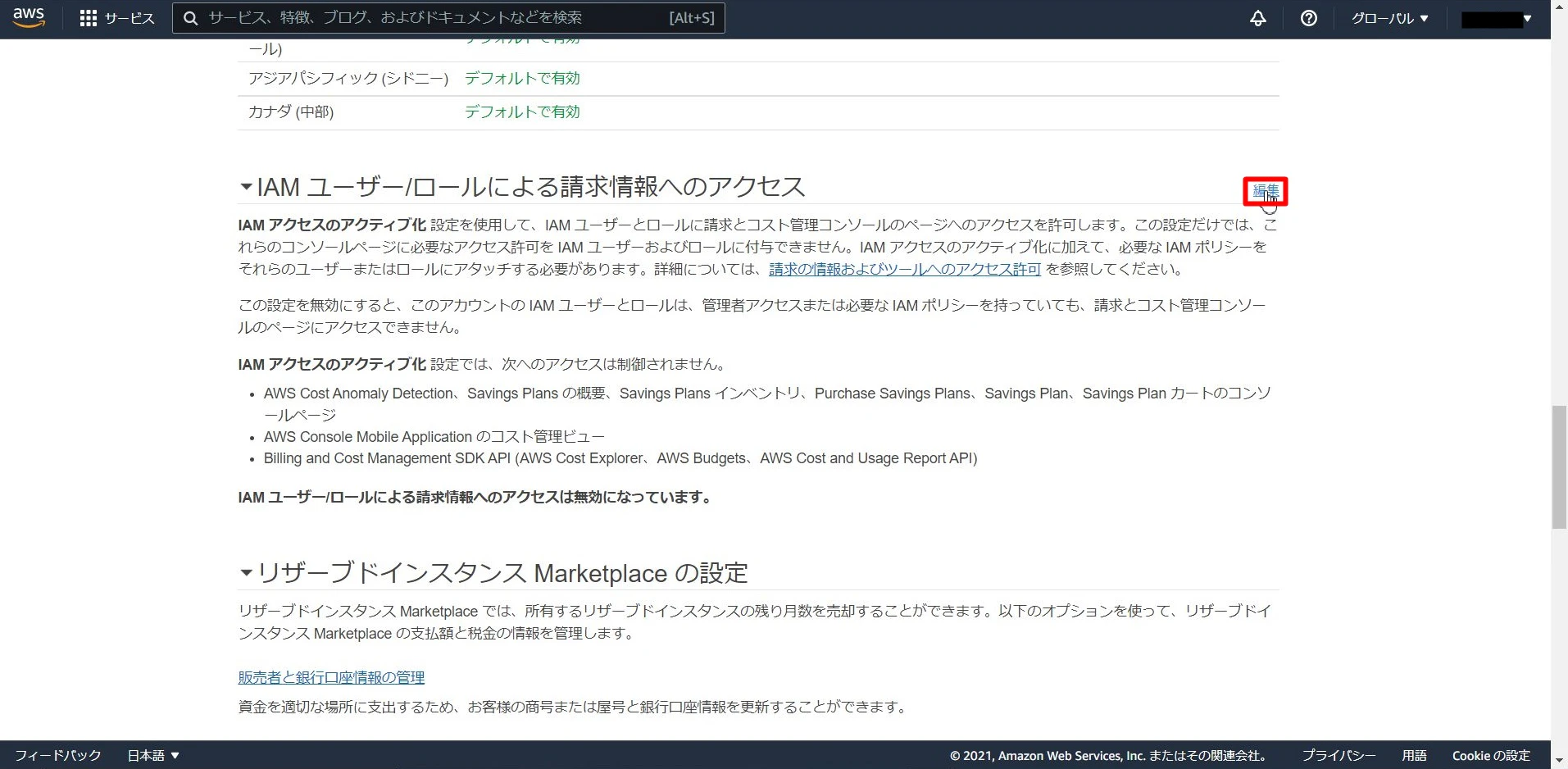Click the AWS Cost Anomaly Detection bullet text

click(x=767, y=404)
